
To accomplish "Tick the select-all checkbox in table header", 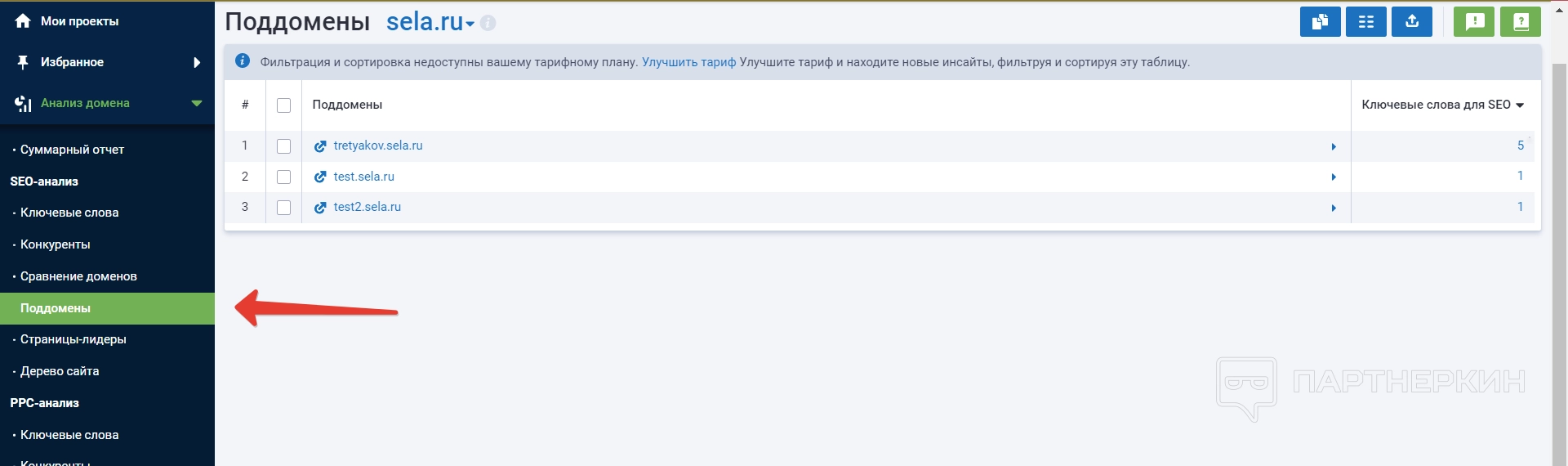I will tap(283, 105).
